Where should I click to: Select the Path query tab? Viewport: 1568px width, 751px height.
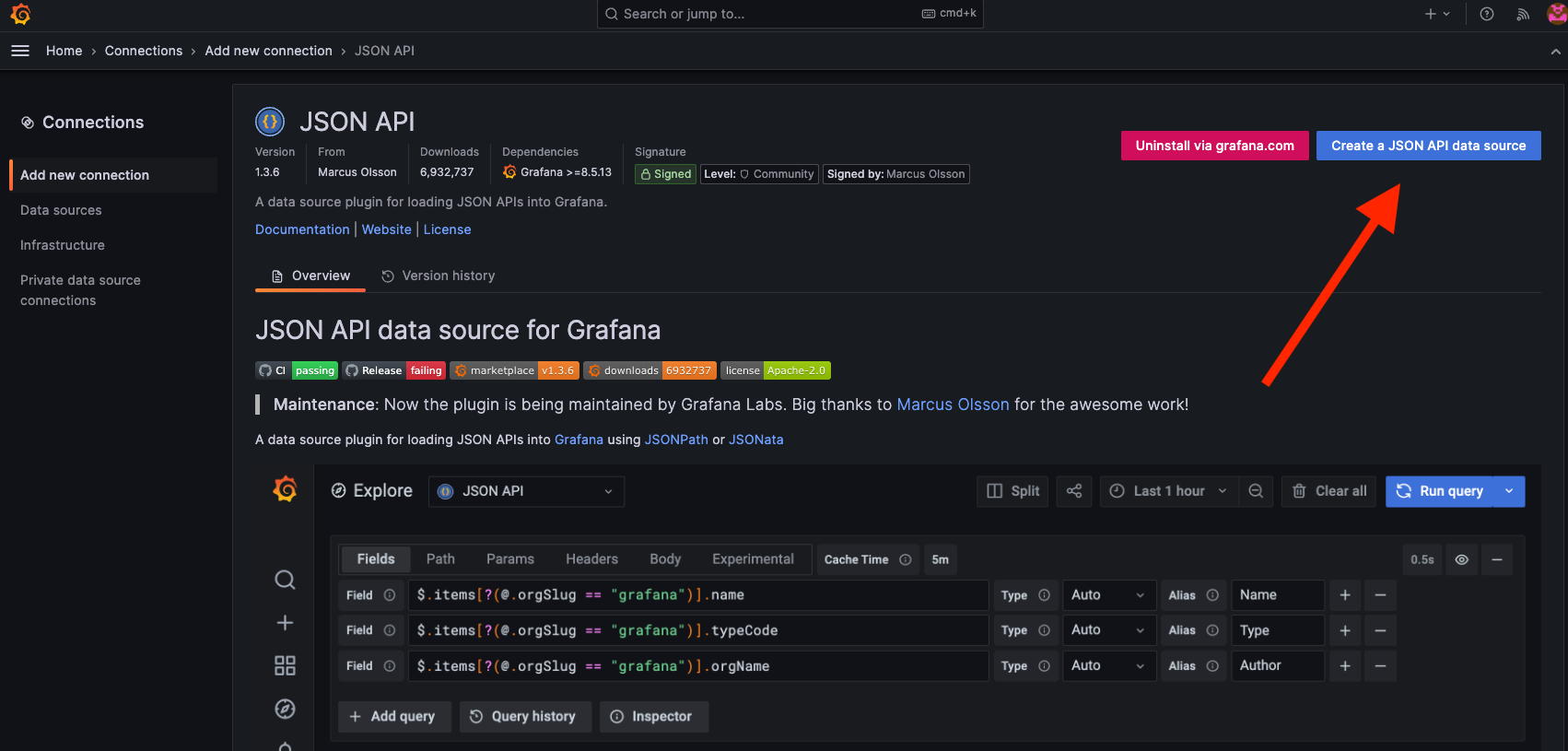click(440, 559)
